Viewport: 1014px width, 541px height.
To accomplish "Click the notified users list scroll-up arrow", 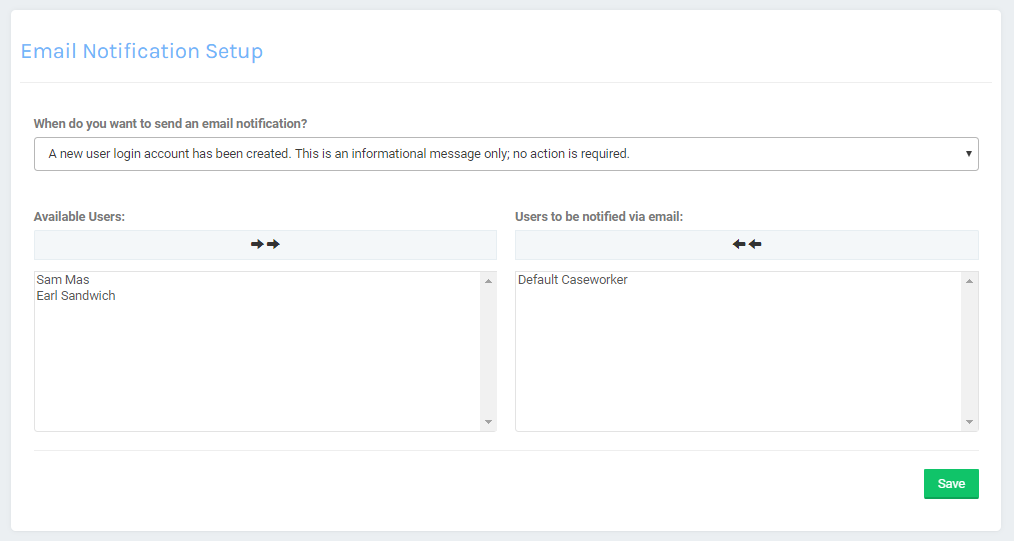I will [x=970, y=281].
